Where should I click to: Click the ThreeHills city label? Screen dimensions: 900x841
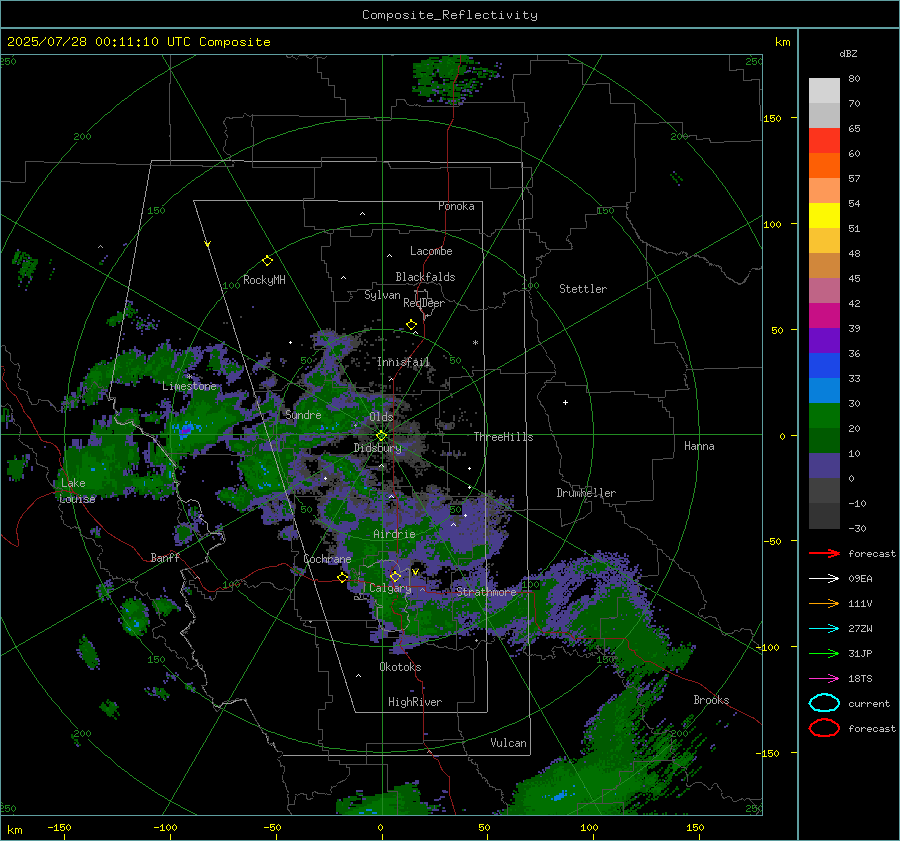503,437
